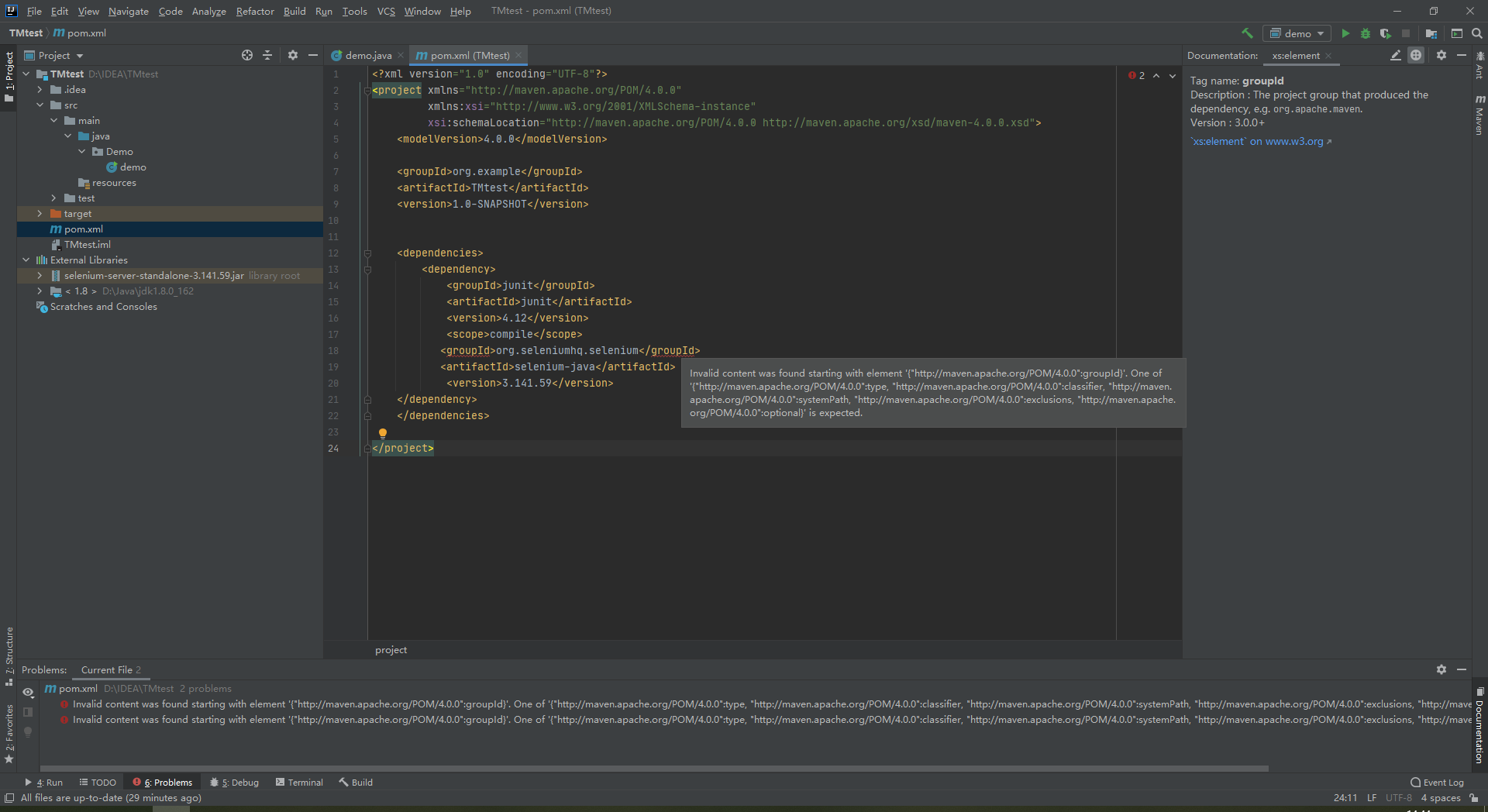This screenshot has width=1488, height=812.
Task: Click the Build Project hammer icon
Action: coord(1247,33)
